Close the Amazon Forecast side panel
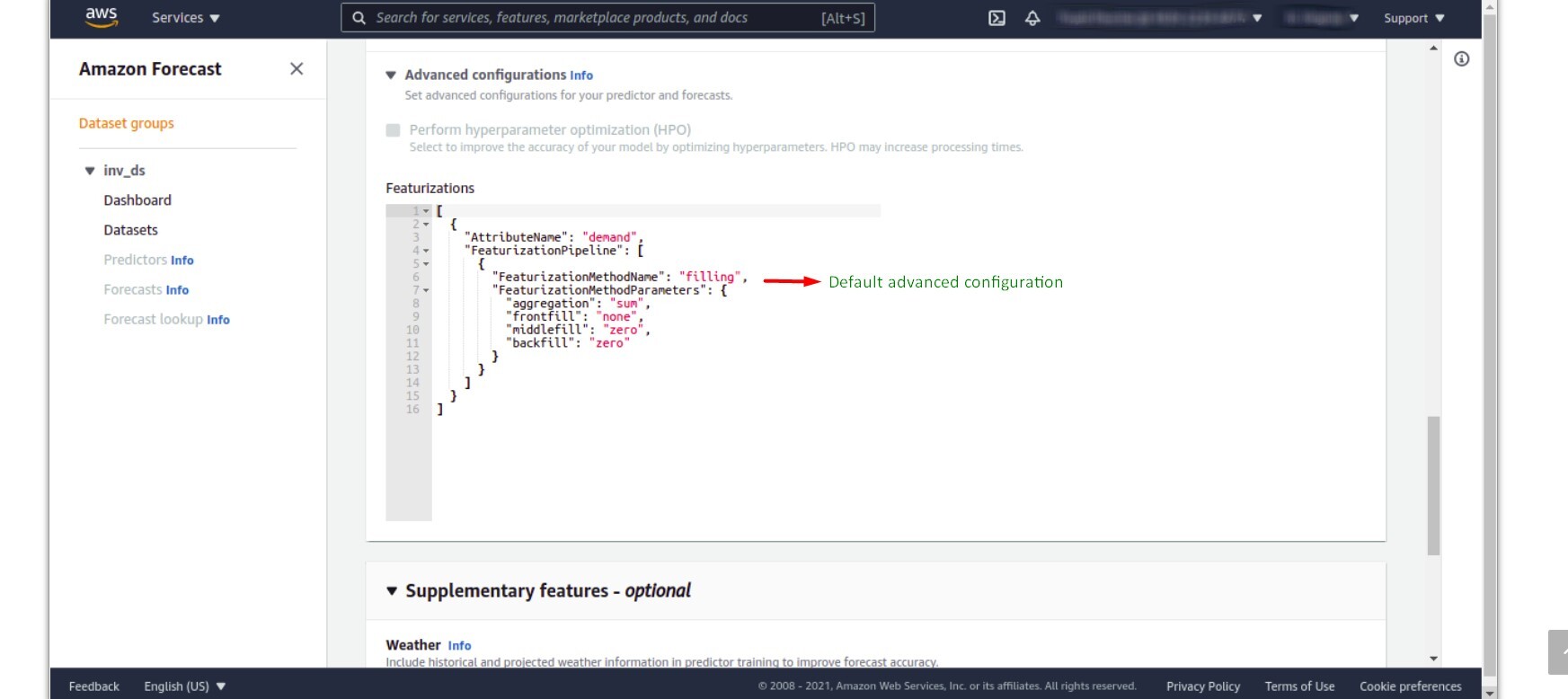 pyautogui.click(x=297, y=69)
